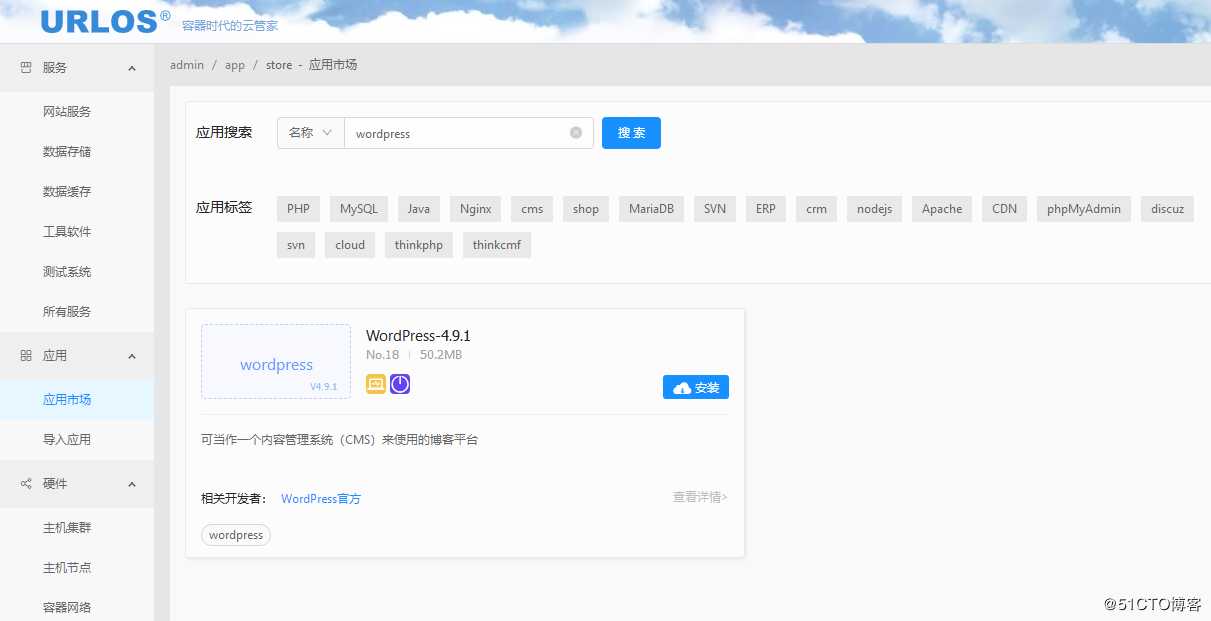The image size is (1211, 621).
Task: Filter by the MariaDB tag
Action: 651,209
